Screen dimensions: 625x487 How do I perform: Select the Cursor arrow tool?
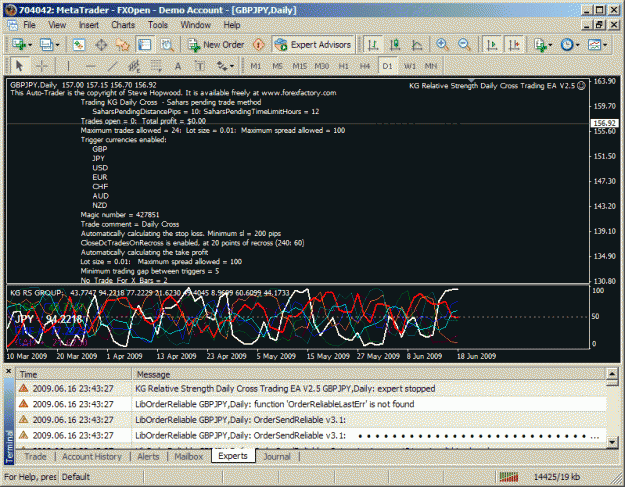(x=19, y=66)
